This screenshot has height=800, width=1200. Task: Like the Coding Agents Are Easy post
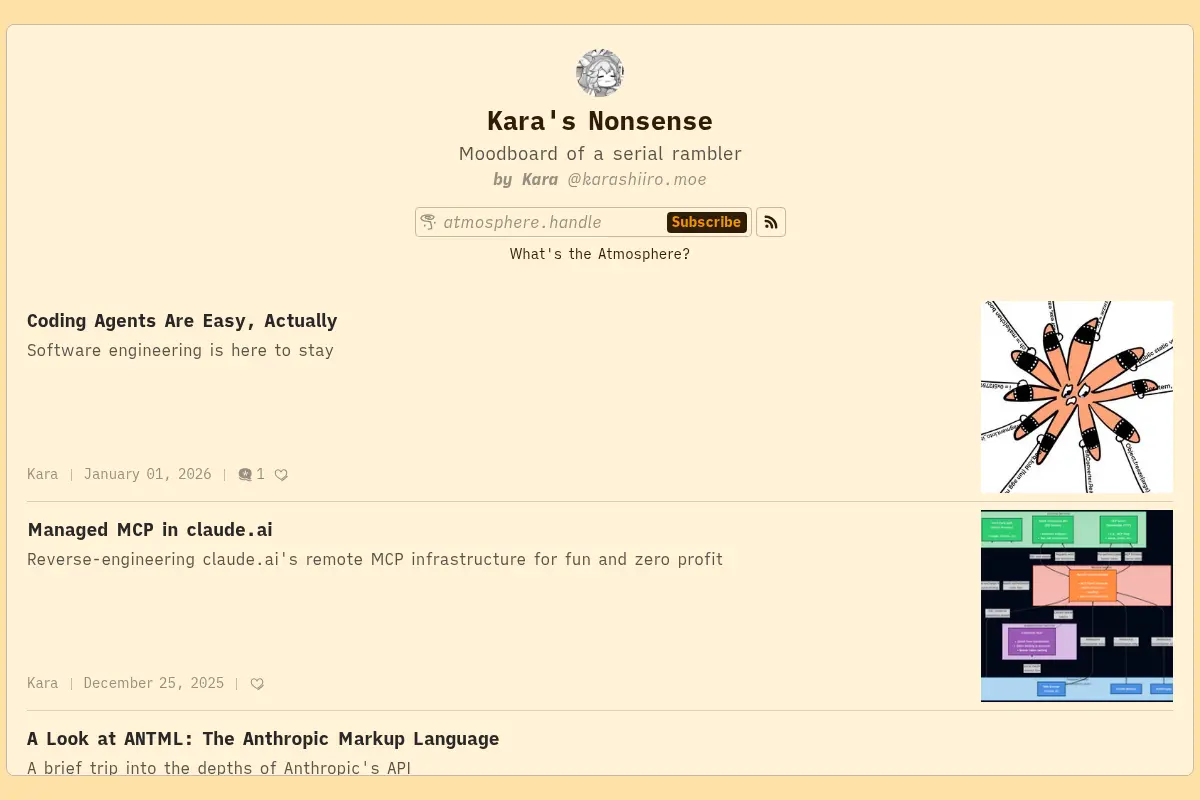pos(281,475)
